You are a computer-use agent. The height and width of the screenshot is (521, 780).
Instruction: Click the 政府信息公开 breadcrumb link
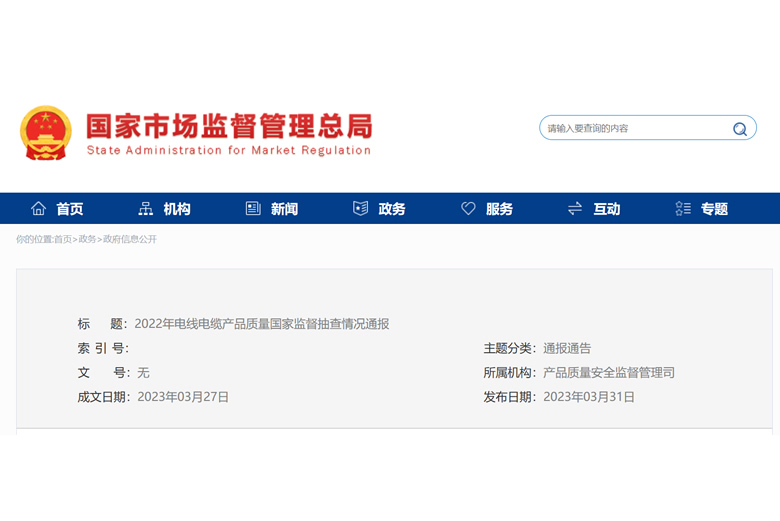point(130,239)
